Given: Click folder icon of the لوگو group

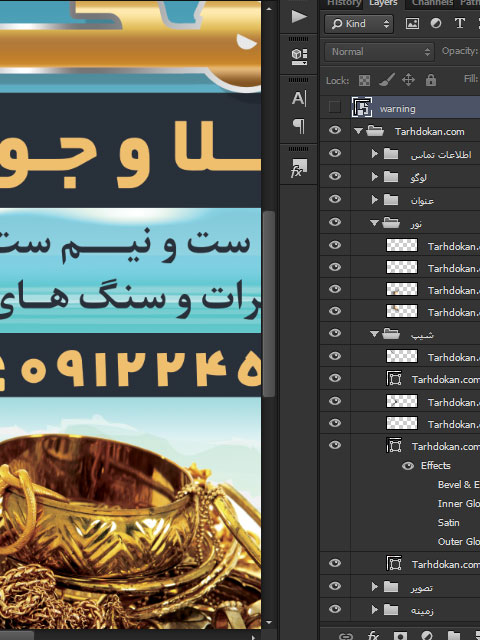Looking at the screenshot, I should click(x=391, y=177).
